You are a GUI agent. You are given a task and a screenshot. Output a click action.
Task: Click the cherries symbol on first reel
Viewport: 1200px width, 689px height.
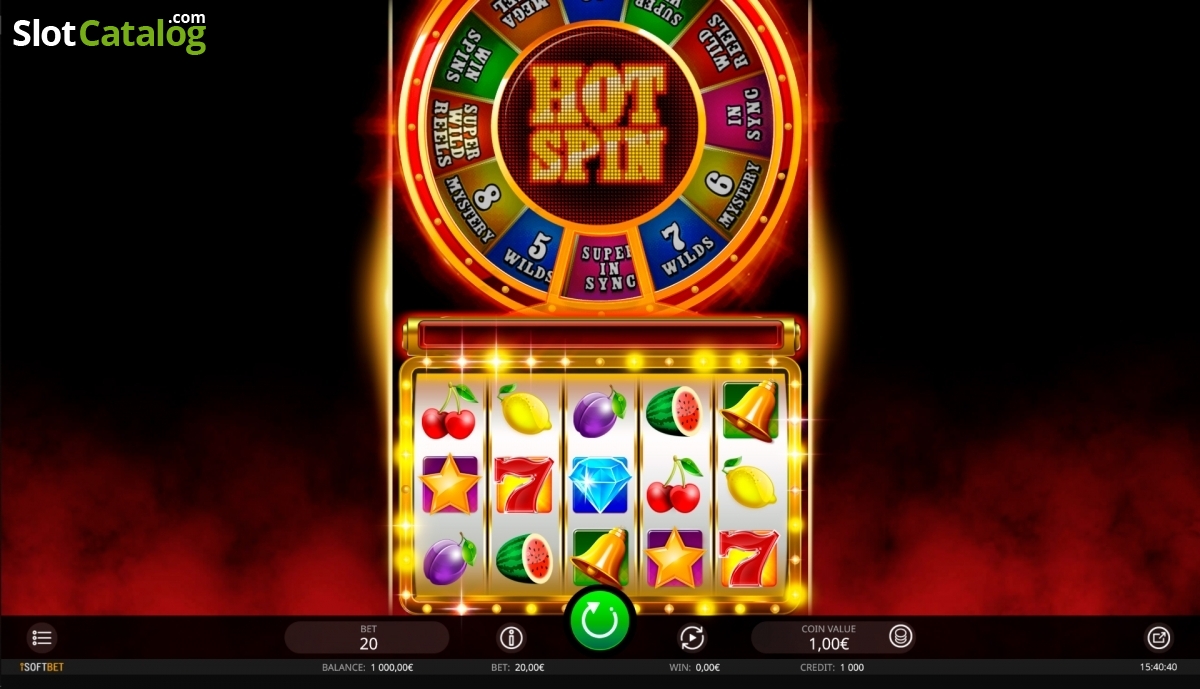(x=449, y=412)
